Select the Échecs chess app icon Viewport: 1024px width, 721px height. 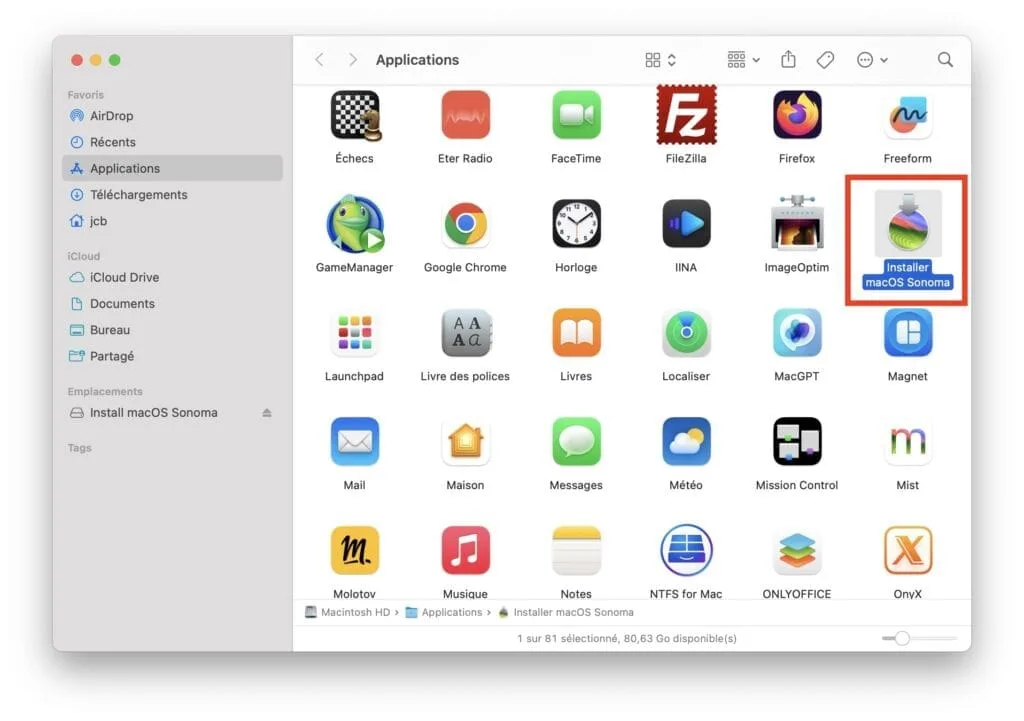[355, 116]
